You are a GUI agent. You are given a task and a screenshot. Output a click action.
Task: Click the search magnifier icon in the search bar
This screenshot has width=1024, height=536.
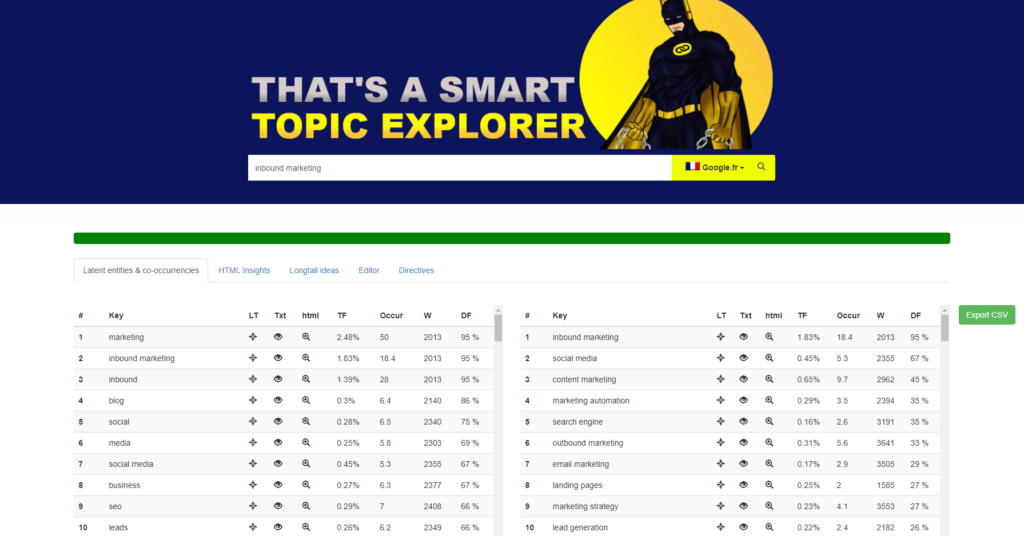click(x=761, y=167)
